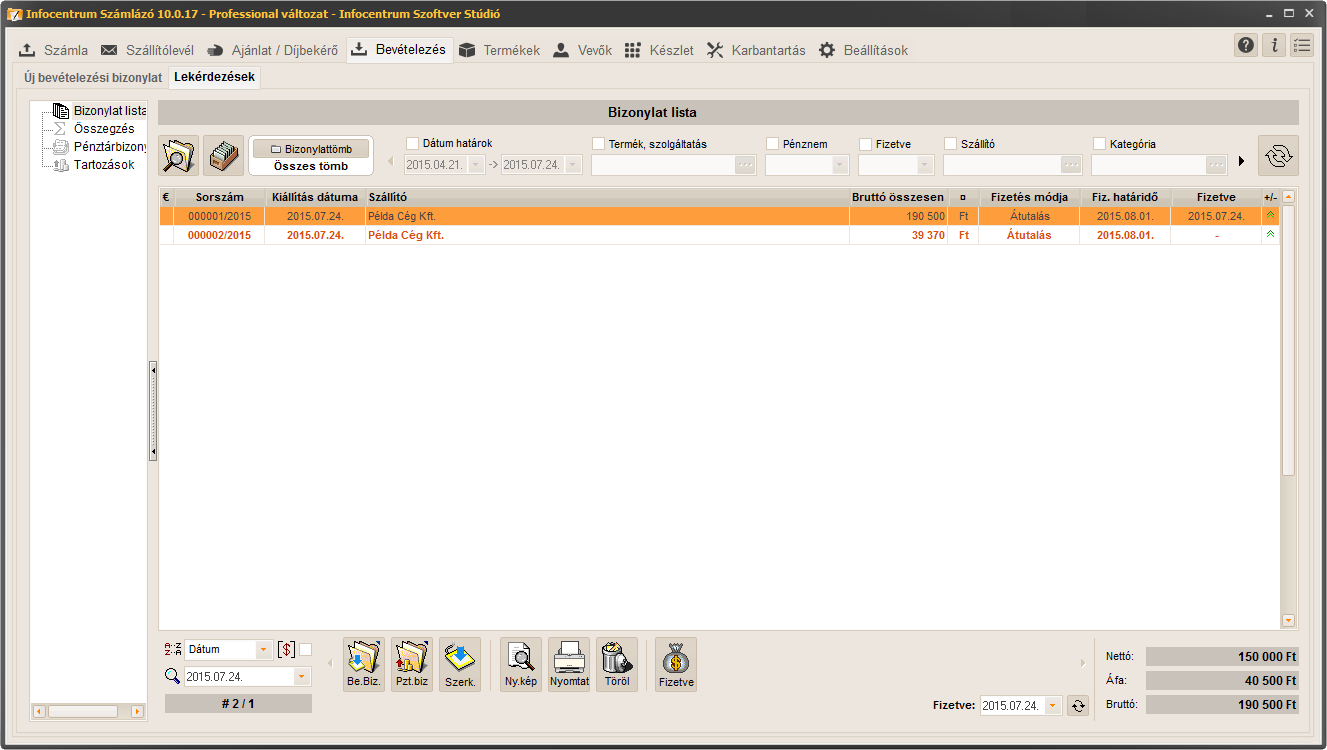Enable the Fizetve filter checkbox
Image resolution: width=1327 pixels, height=750 pixels.
865,144
